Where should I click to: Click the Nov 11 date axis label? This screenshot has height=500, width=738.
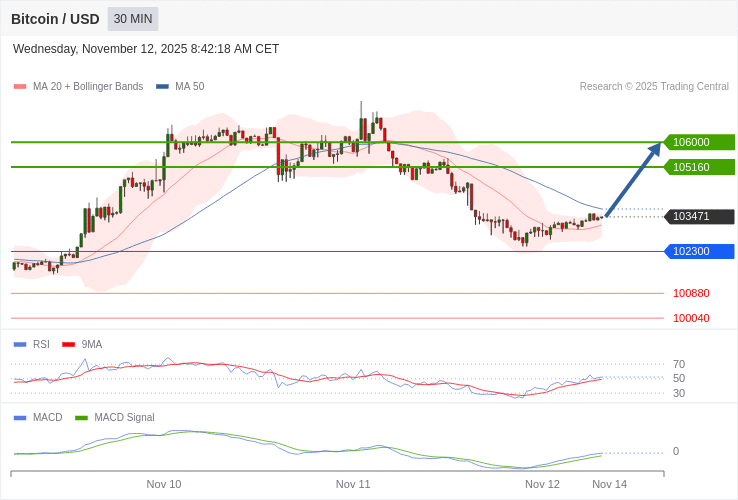353,484
